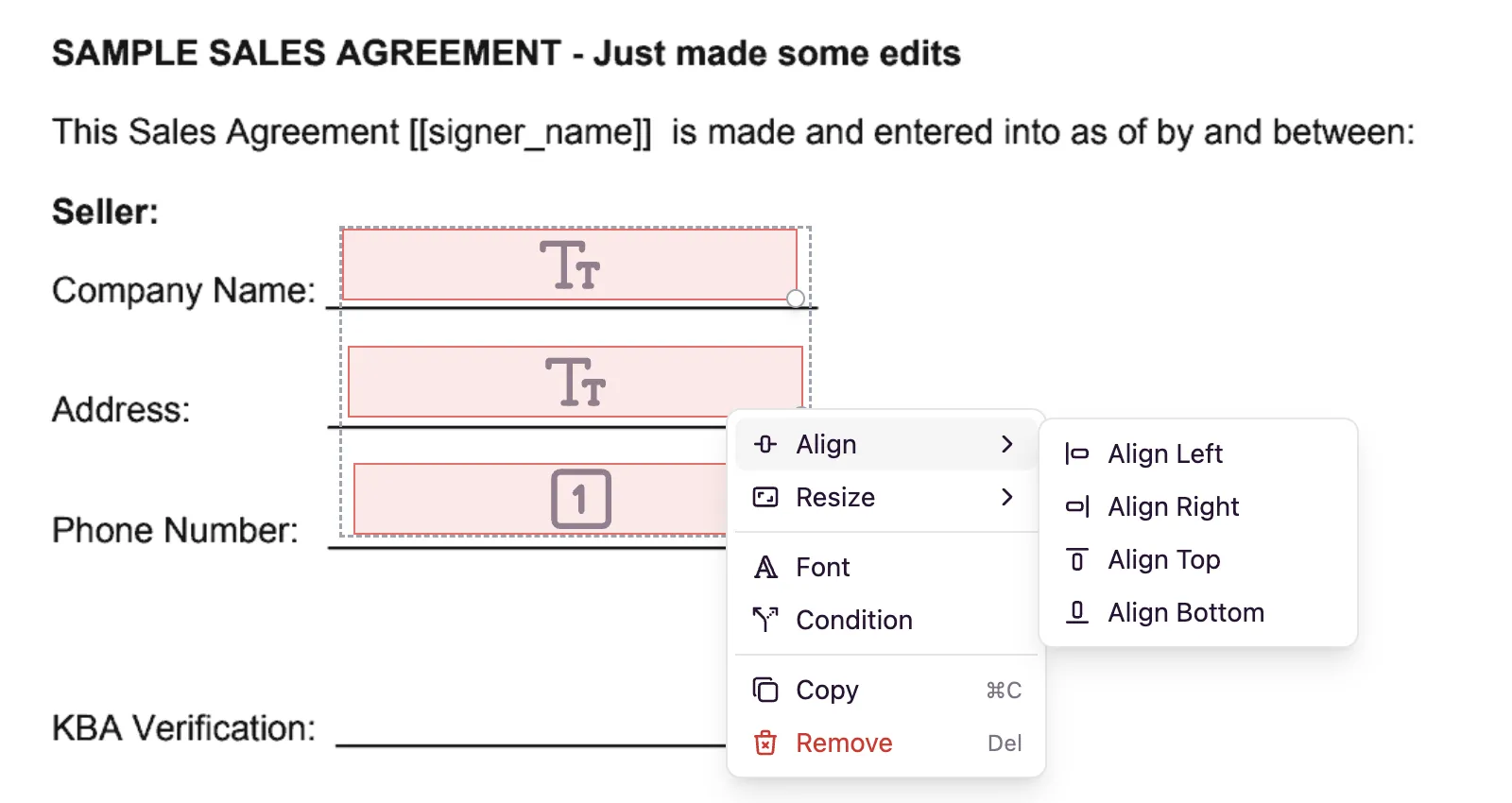The width and height of the screenshot is (1512, 803).
Task: Click the Font letter icon
Action: (x=765, y=567)
